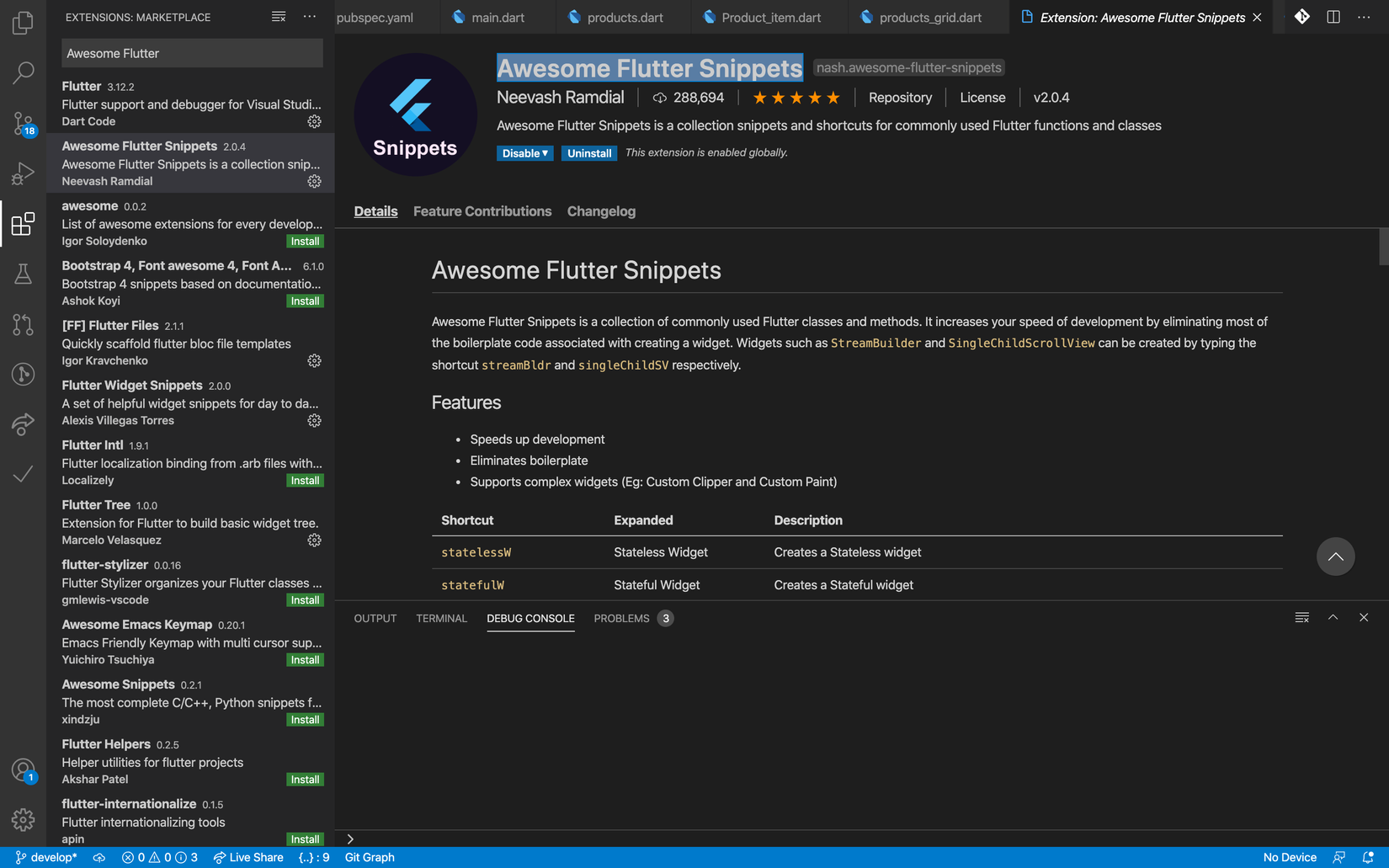Click the scroll-to-top arrow button
The width and height of the screenshot is (1389, 868).
tap(1335, 556)
